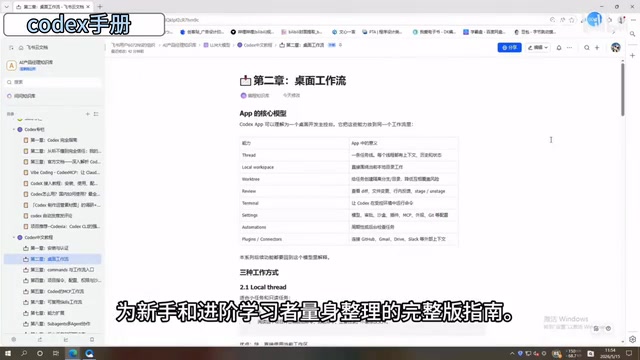Click the document vertical scrollbar thumb
The width and height of the screenshot is (640, 360).
622,89
